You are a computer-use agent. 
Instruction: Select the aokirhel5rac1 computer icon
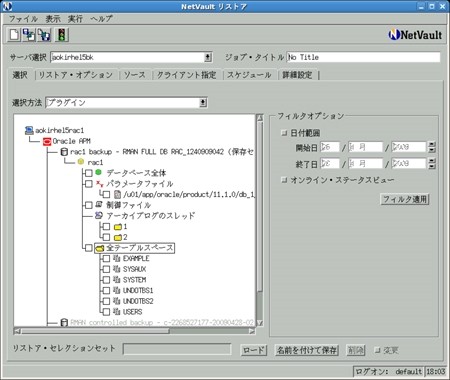(x=29, y=130)
